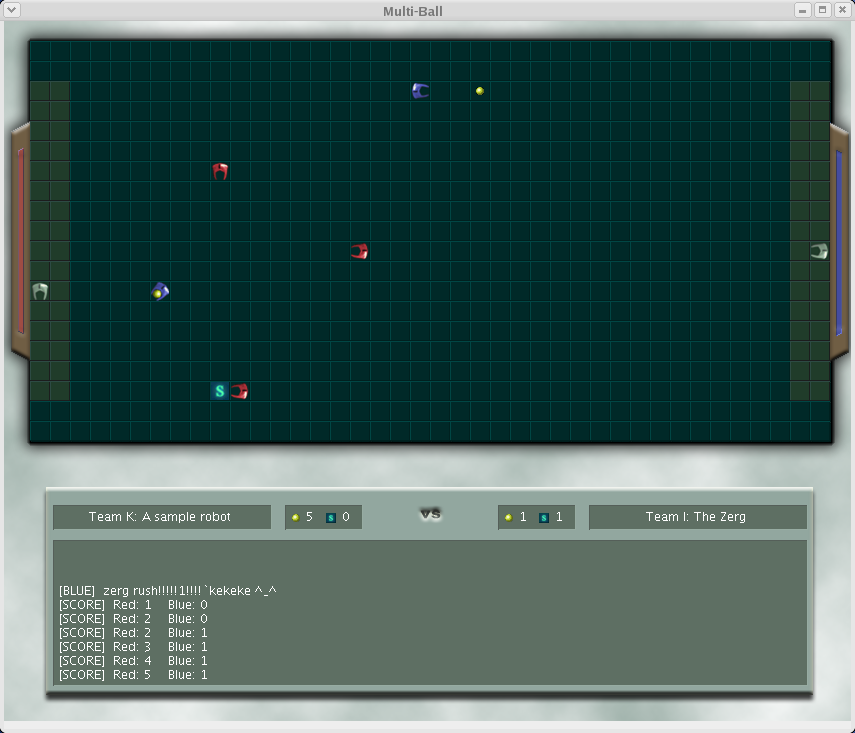The image size is (855, 733).
Task: Select the red robot in the field center
Action: pos(359,251)
